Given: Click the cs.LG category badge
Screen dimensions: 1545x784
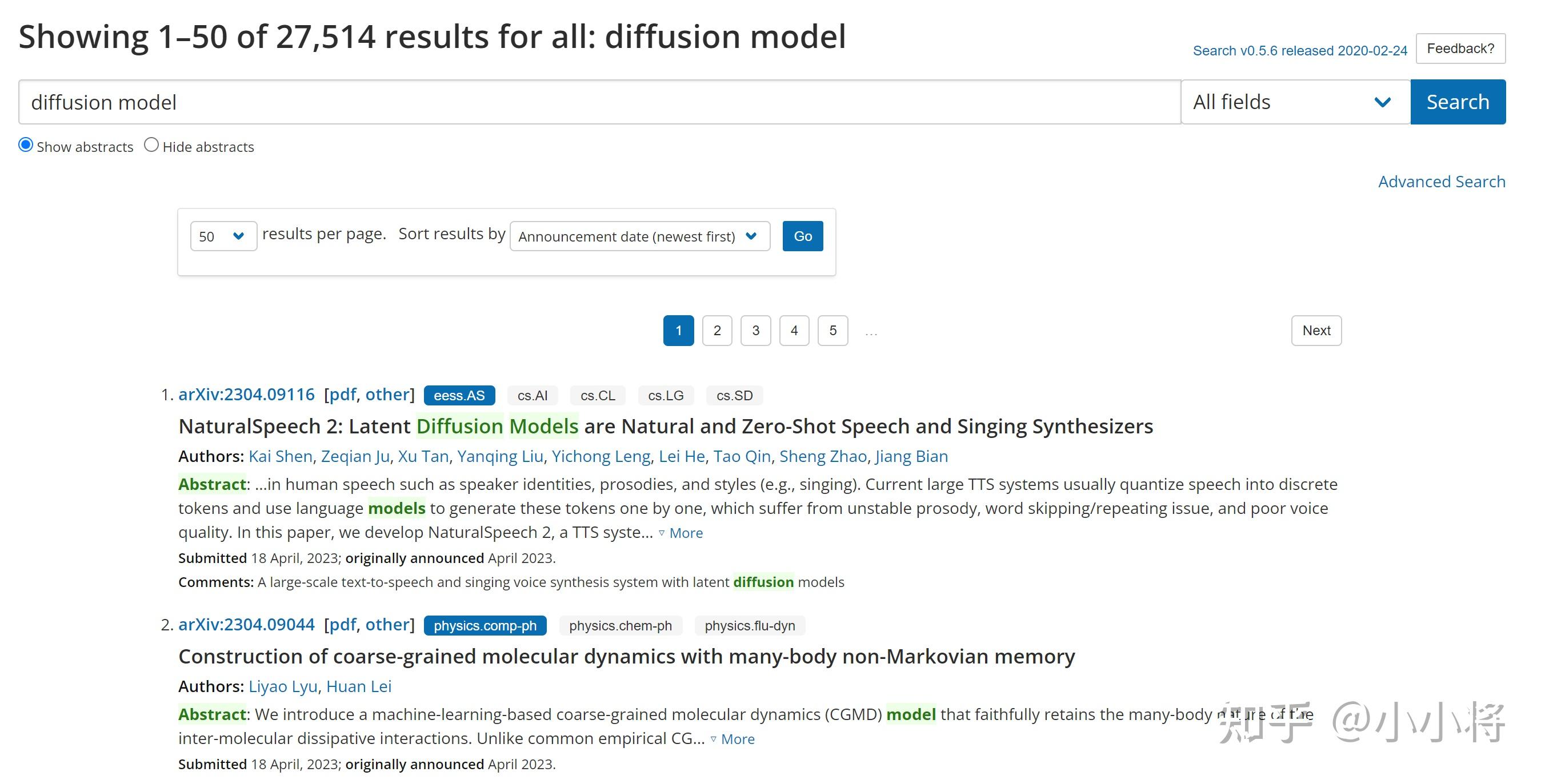Looking at the screenshot, I should tap(666, 396).
